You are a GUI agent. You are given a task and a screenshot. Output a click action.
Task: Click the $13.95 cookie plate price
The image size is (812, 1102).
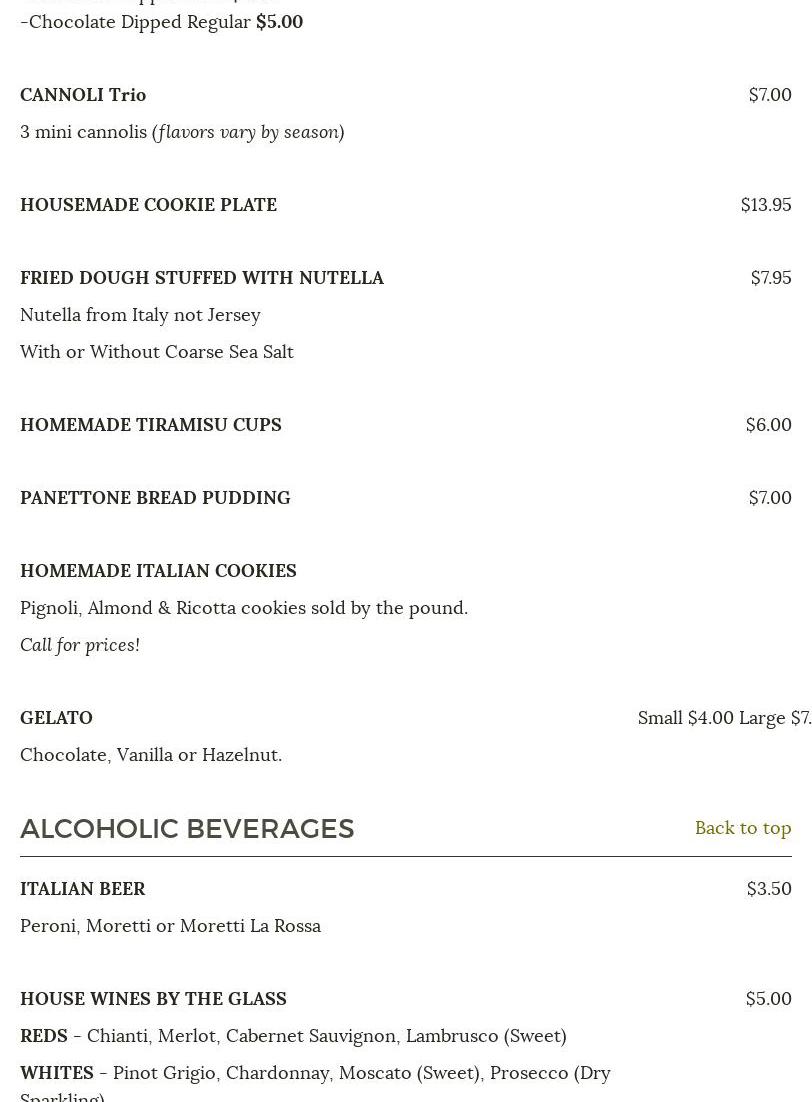765,204
